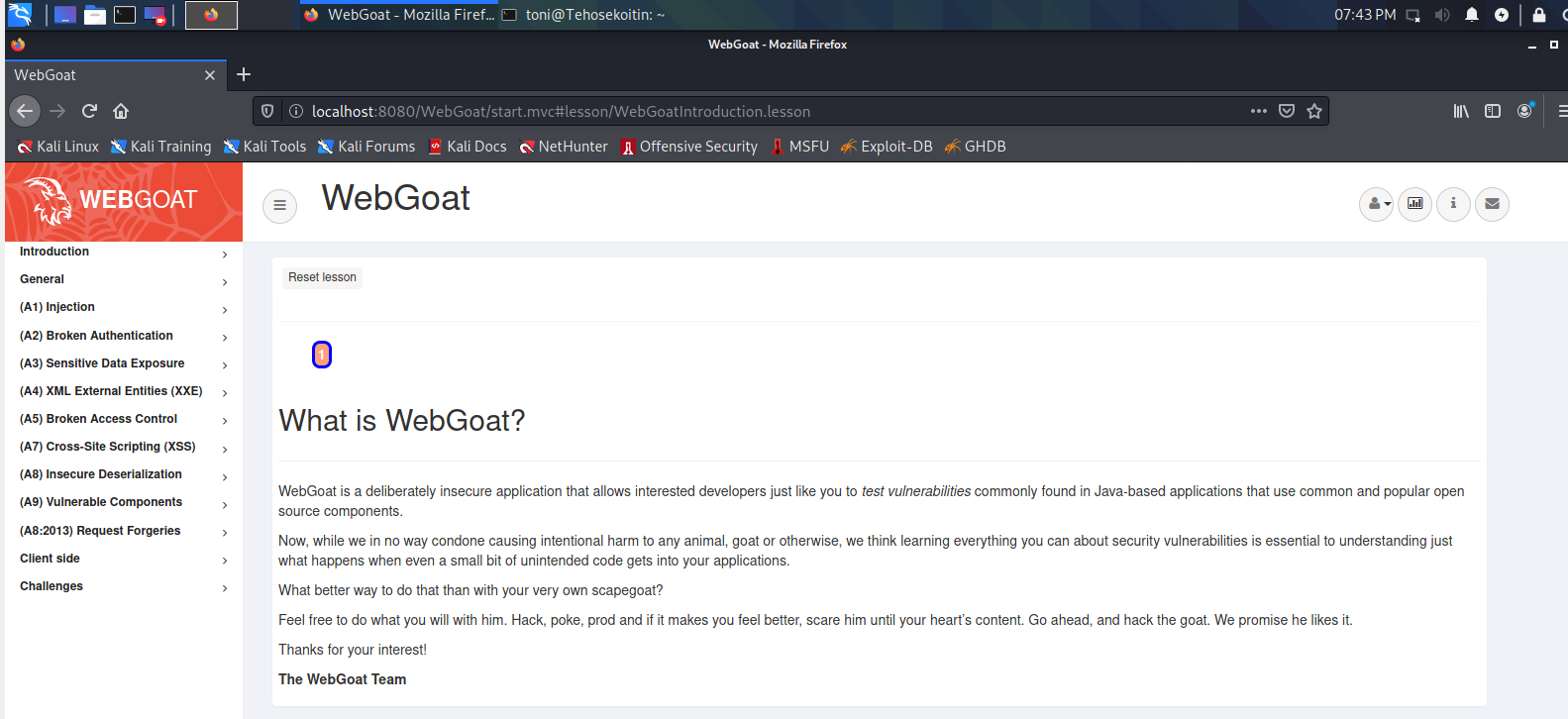
Task: Open a new Firefox tab
Action: tap(244, 74)
